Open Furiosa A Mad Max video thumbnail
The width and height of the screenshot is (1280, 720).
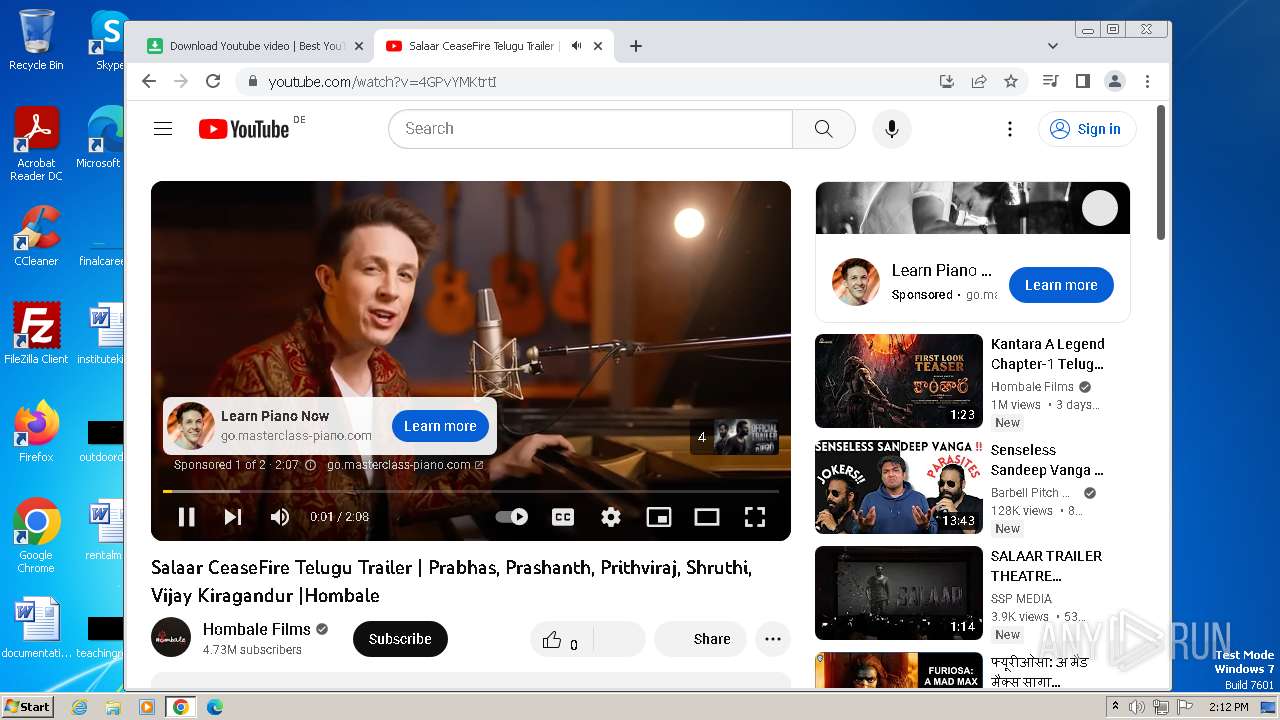click(899, 670)
